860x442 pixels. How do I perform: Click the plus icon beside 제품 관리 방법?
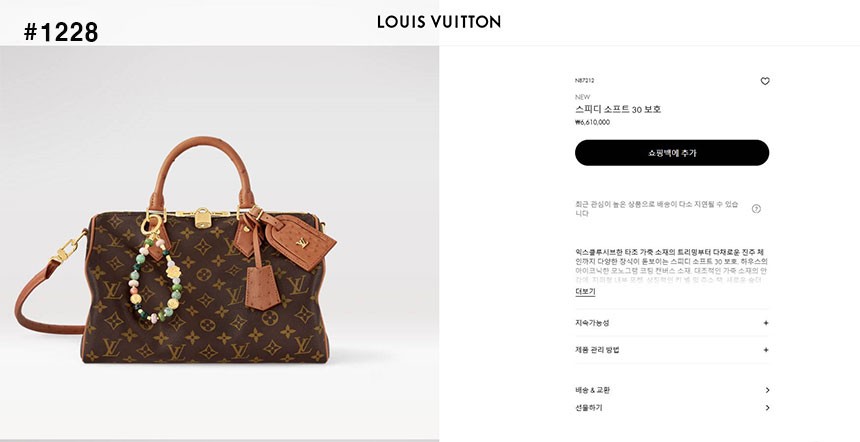[x=766, y=350]
